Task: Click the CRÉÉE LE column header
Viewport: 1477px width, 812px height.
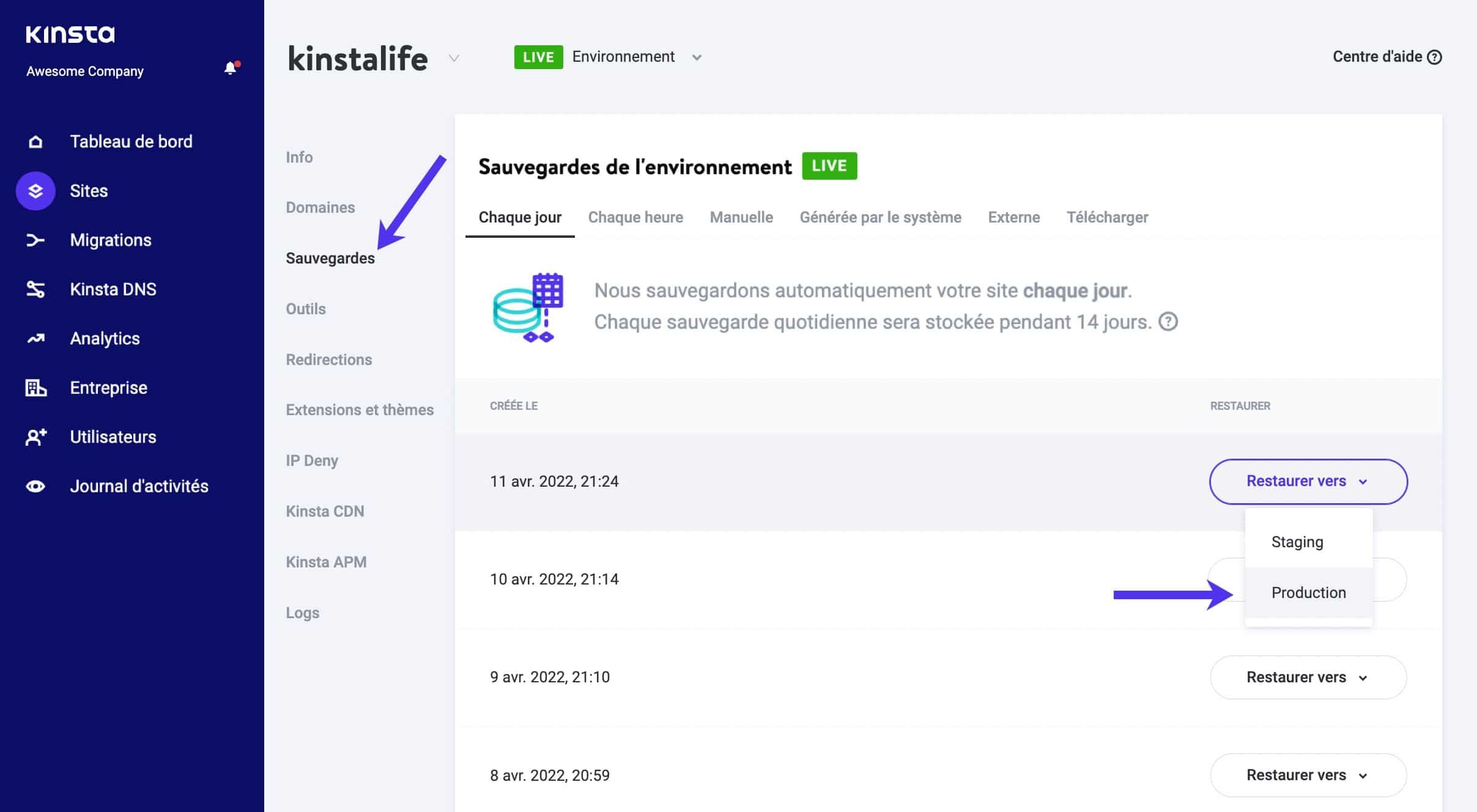Action: tap(514, 406)
